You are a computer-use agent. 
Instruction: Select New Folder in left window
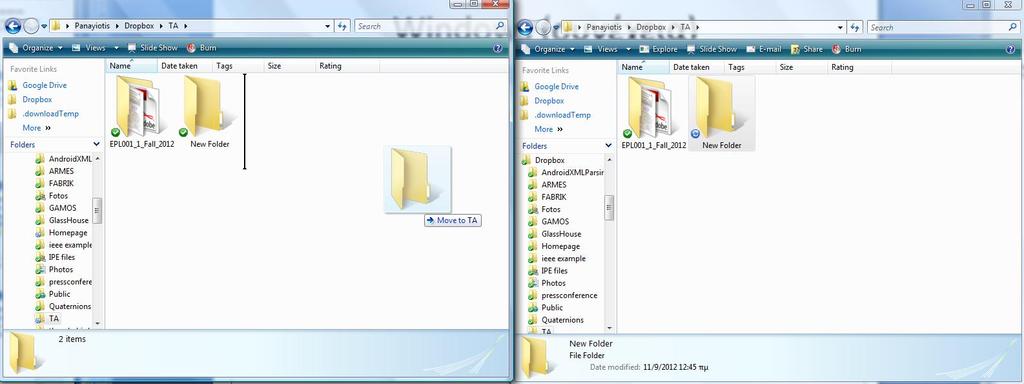click(x=209, y=112)
